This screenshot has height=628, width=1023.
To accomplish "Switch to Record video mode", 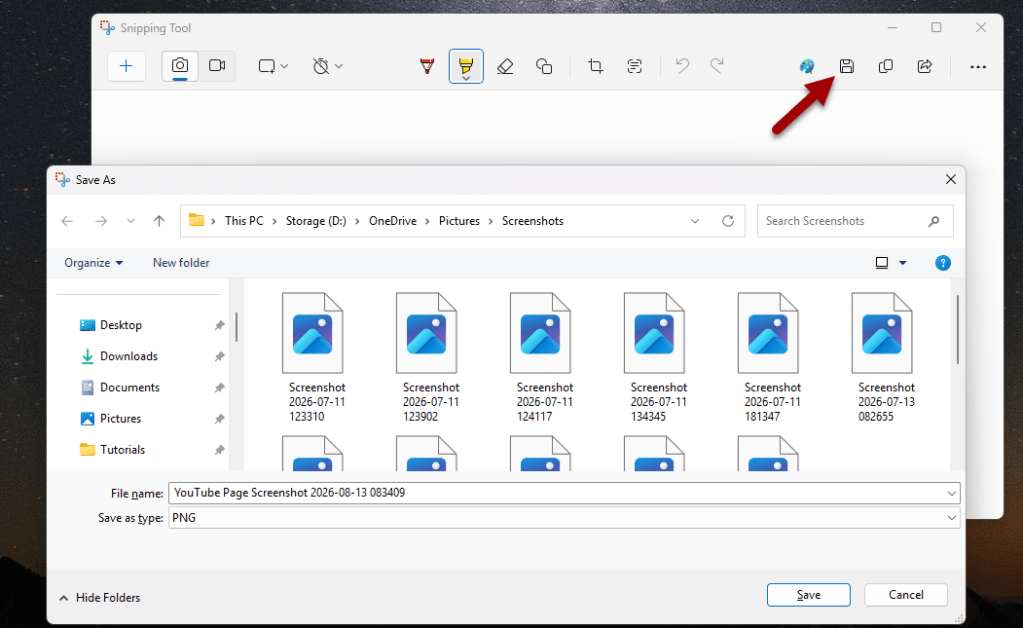I will (217, 66).
